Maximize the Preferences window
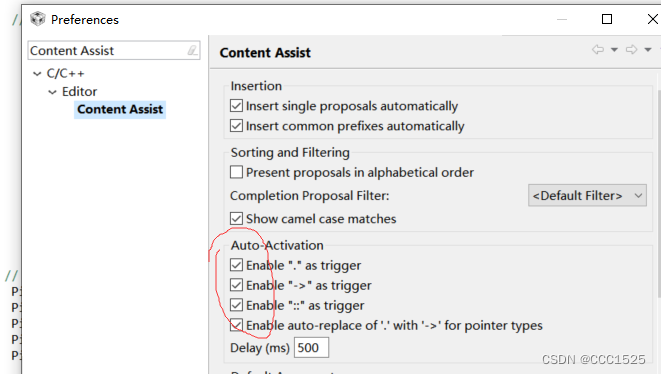 pos(607,19)
